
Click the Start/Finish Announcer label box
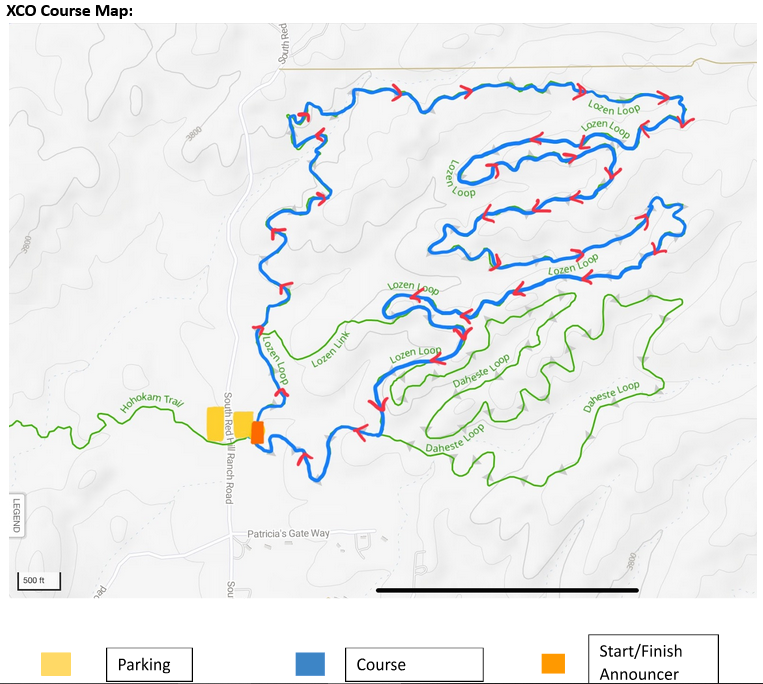click(653, 662)
